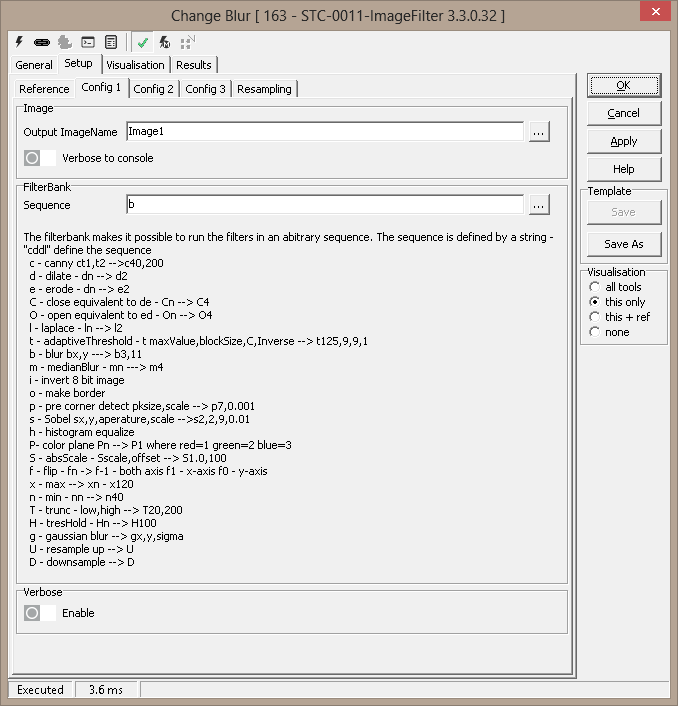Click the running figure icon in toolbar
This screenshot has height=706, width=678.
pos(165,43)
